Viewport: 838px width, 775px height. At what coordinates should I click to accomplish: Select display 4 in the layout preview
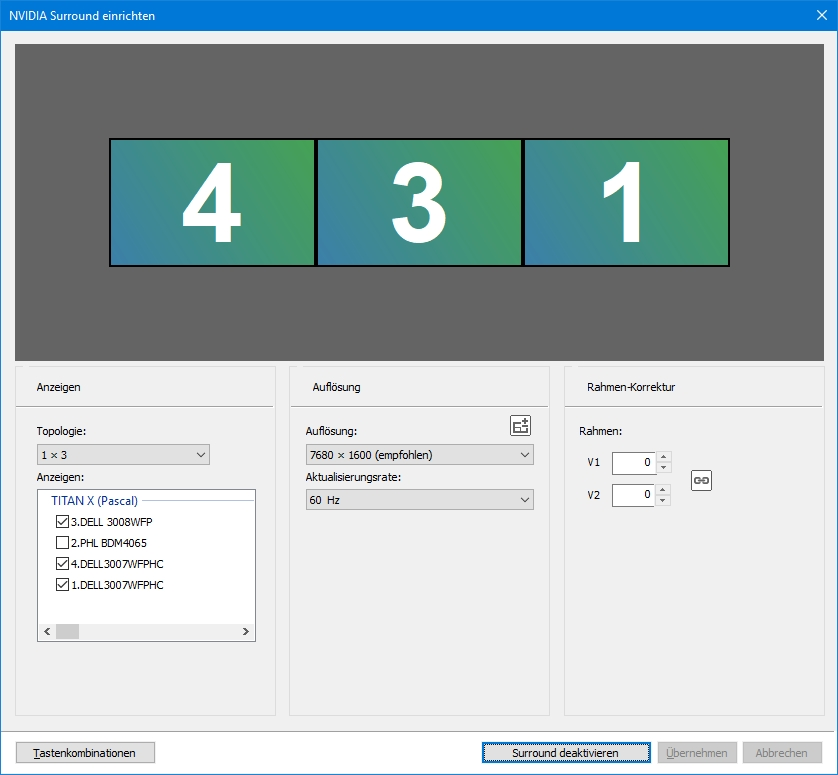(212, 203)
